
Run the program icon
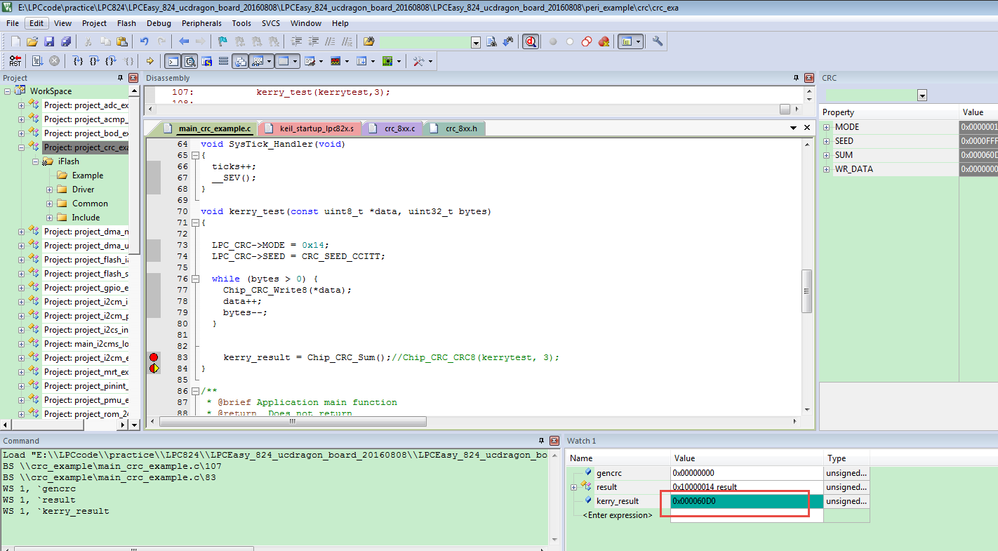pos(37,61)
